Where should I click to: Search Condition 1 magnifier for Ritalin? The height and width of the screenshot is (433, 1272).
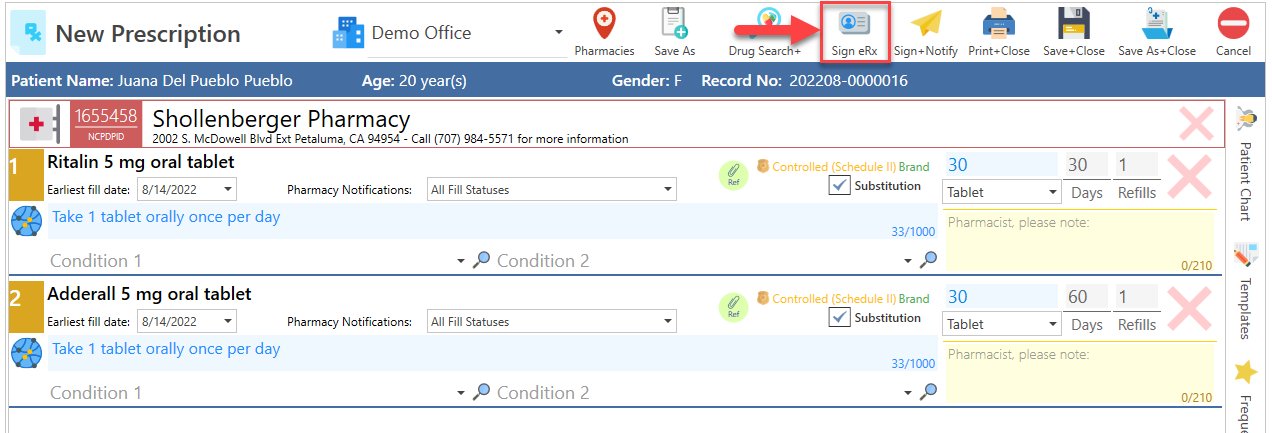tap(482, 260)
